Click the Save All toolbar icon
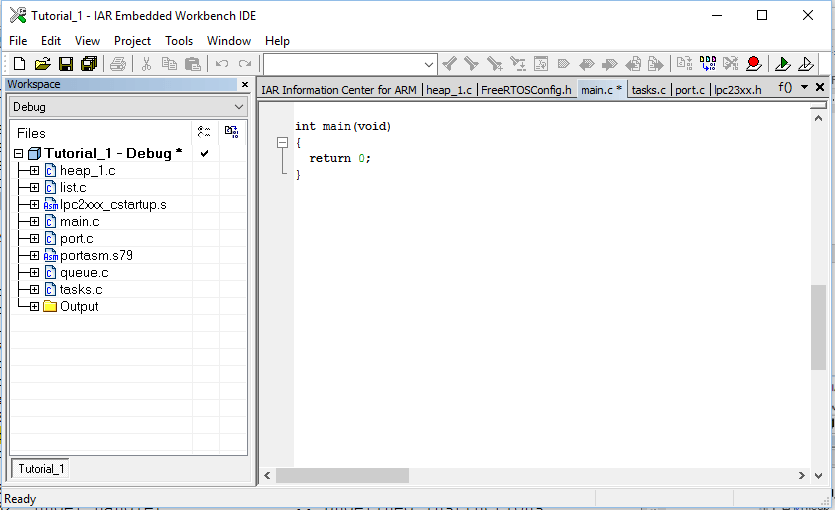Viewport: 835px width, 510px height. 89,64
